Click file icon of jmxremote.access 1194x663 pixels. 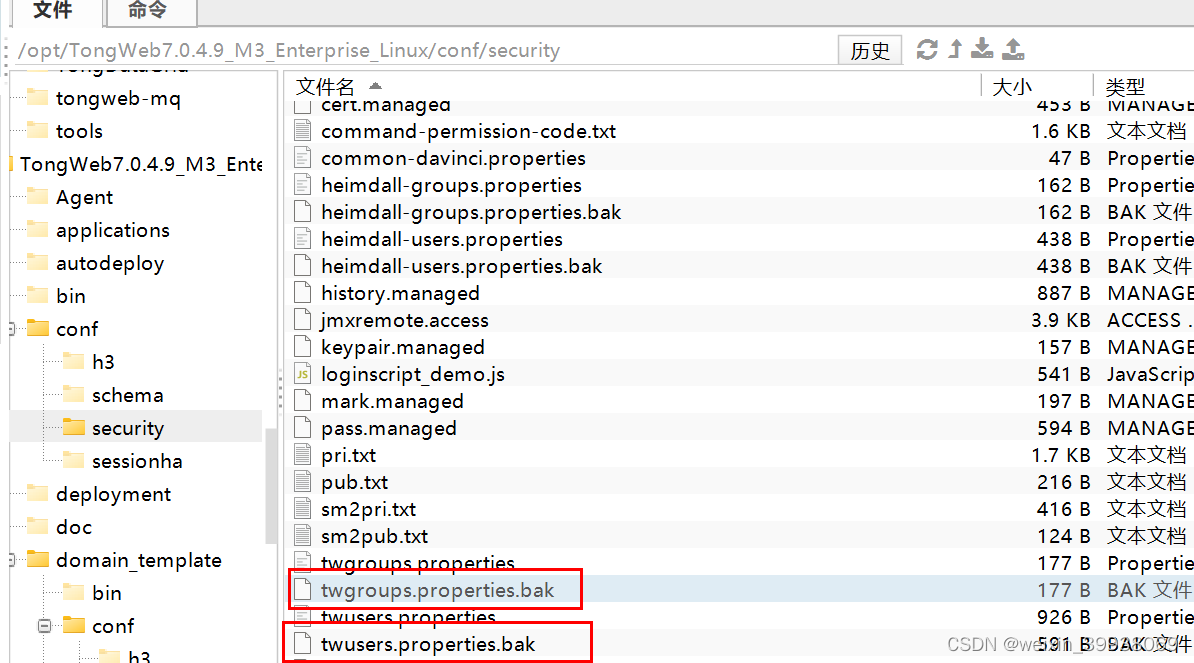[302, 320]
